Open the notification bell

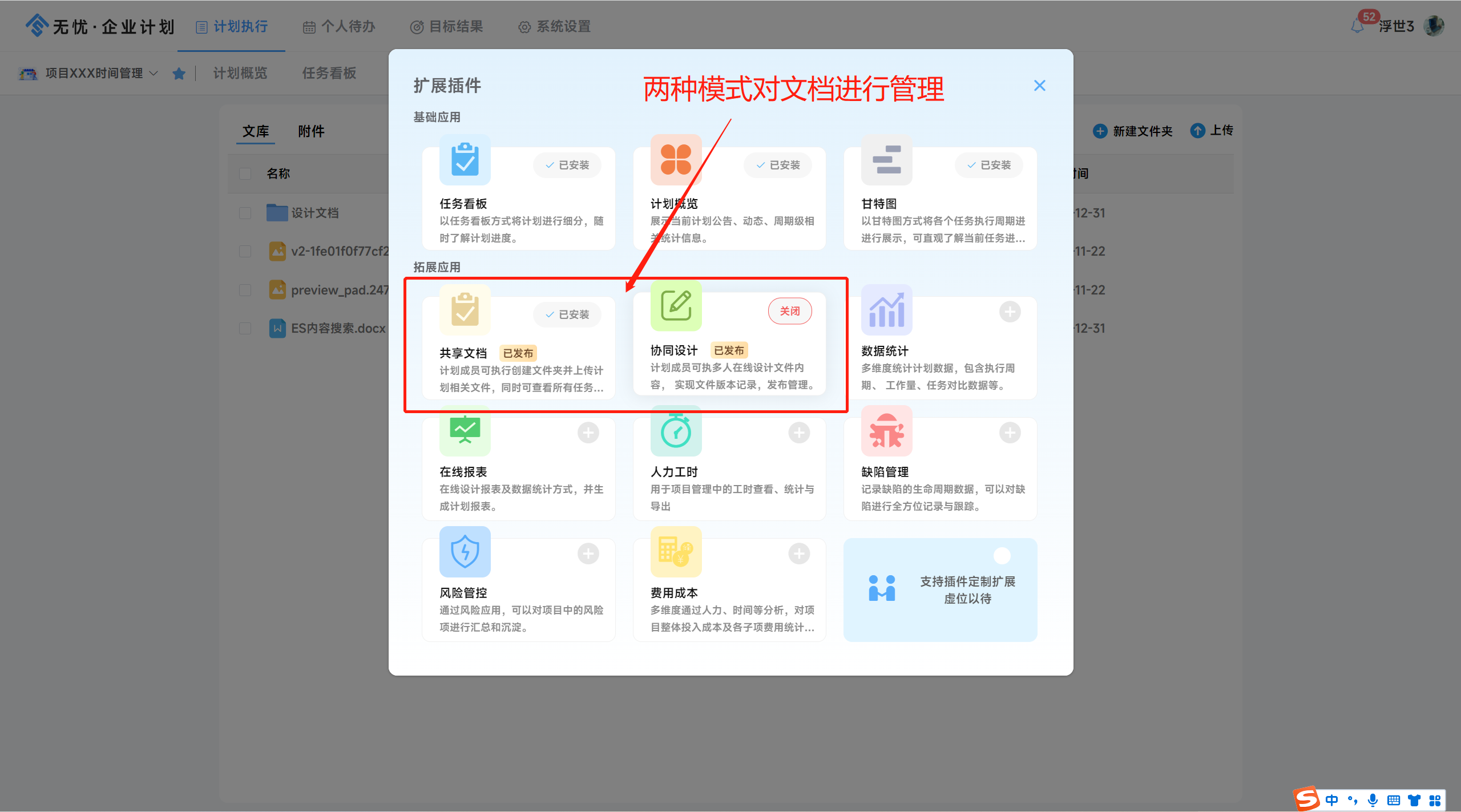[1357, 26]
